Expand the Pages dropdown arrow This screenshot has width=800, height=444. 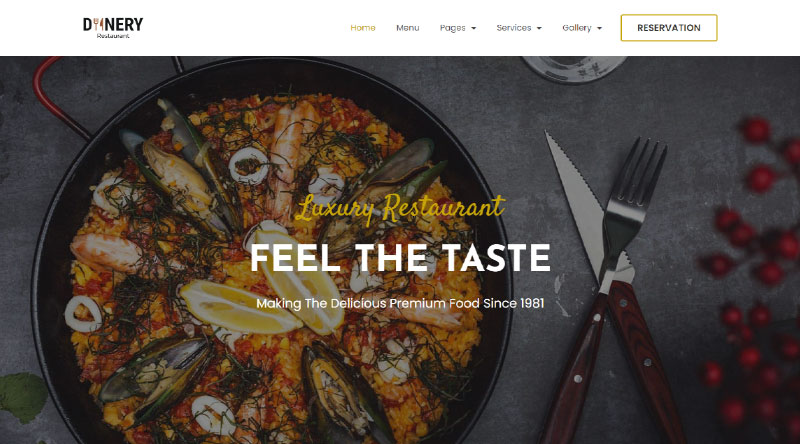[473, 28]
